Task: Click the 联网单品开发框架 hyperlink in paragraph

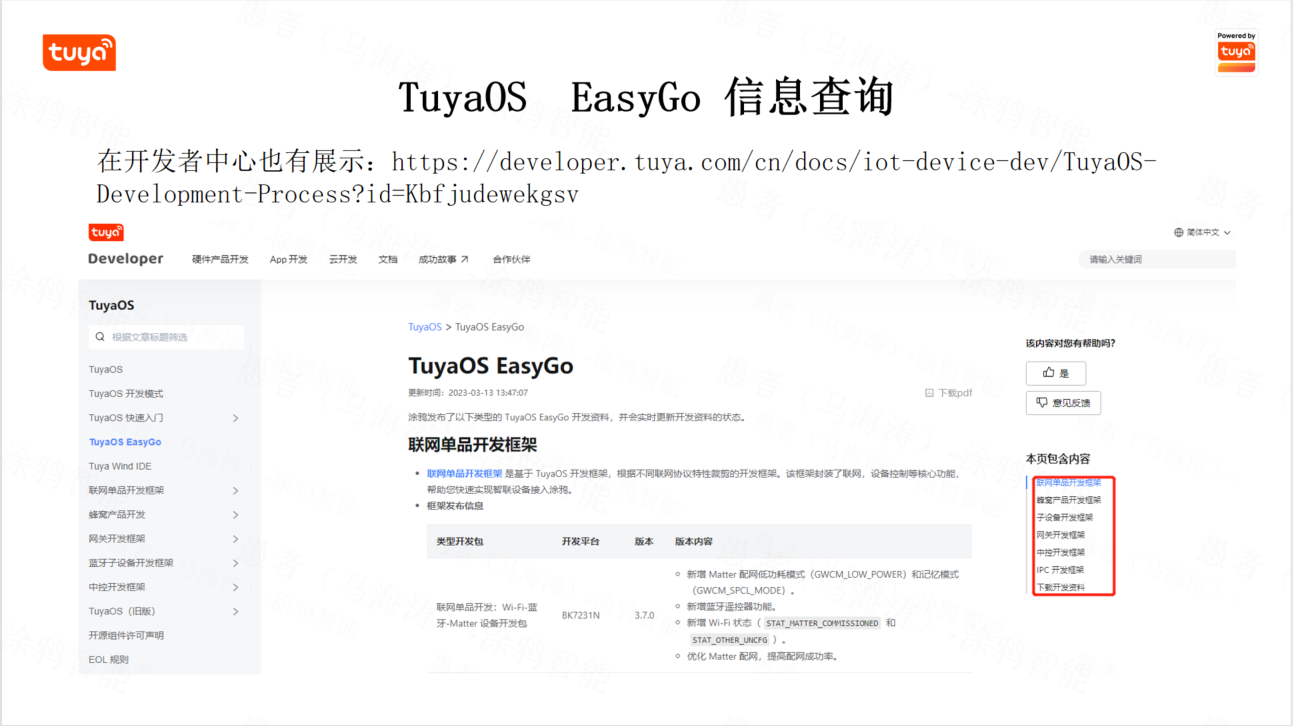Action: point(465,474)
